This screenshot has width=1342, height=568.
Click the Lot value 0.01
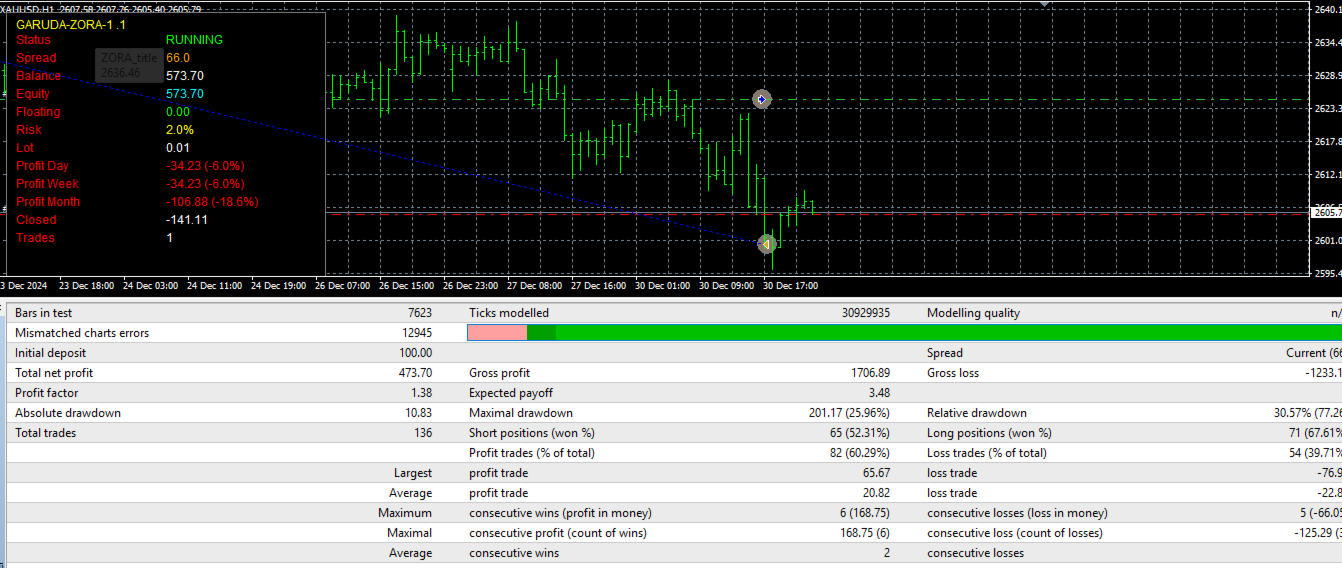tap(178, 148)
